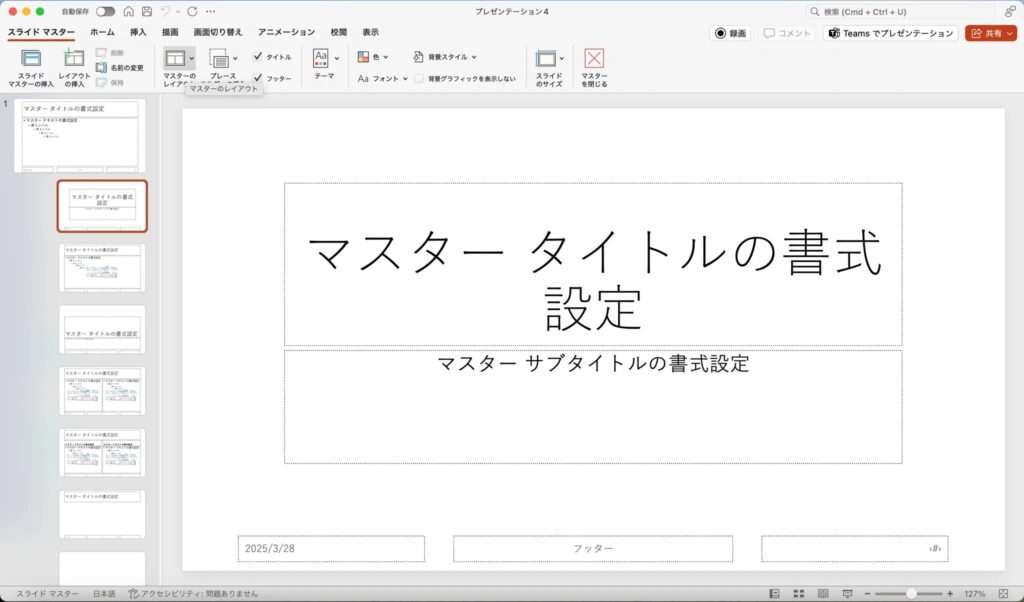Click the language indicator 日本語 in status bar
Screen dimensions: 1024x602
(104, 594)
